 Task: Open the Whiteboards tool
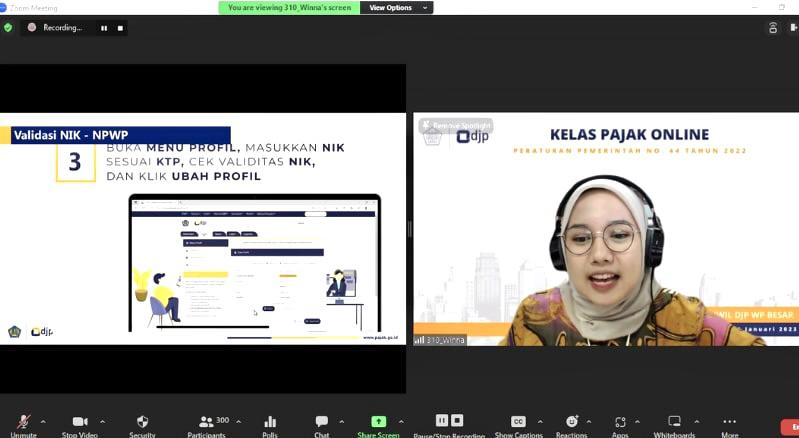coord(674,422)
